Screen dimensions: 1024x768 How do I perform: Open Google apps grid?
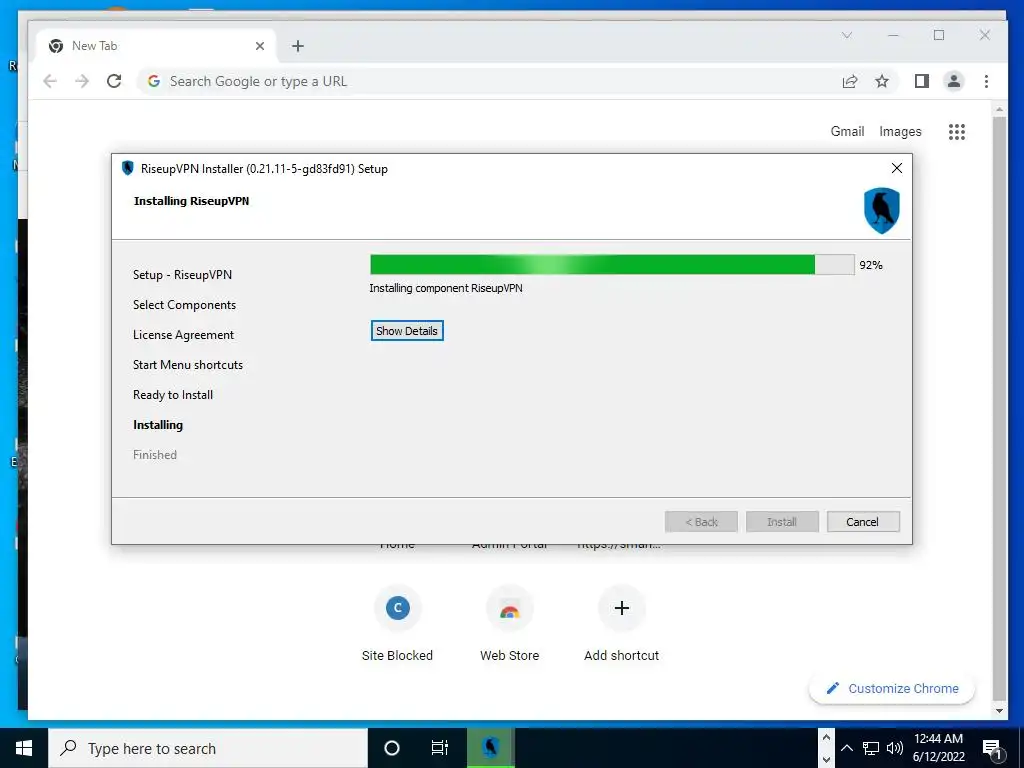pyautogui.click(x=957, y=132)
